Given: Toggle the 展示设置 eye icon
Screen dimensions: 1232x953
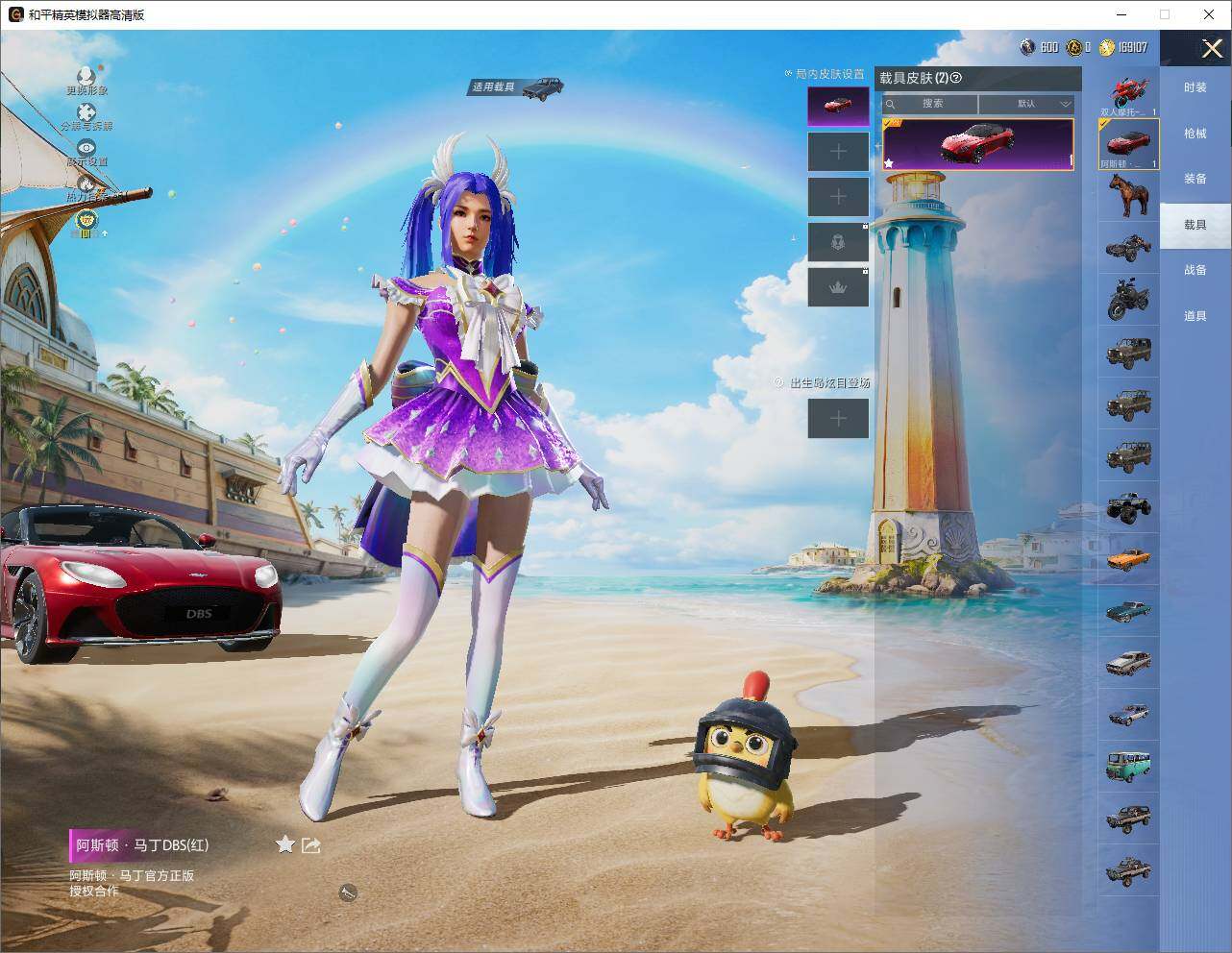Looking at the screenshot, I should coord(86,148).
